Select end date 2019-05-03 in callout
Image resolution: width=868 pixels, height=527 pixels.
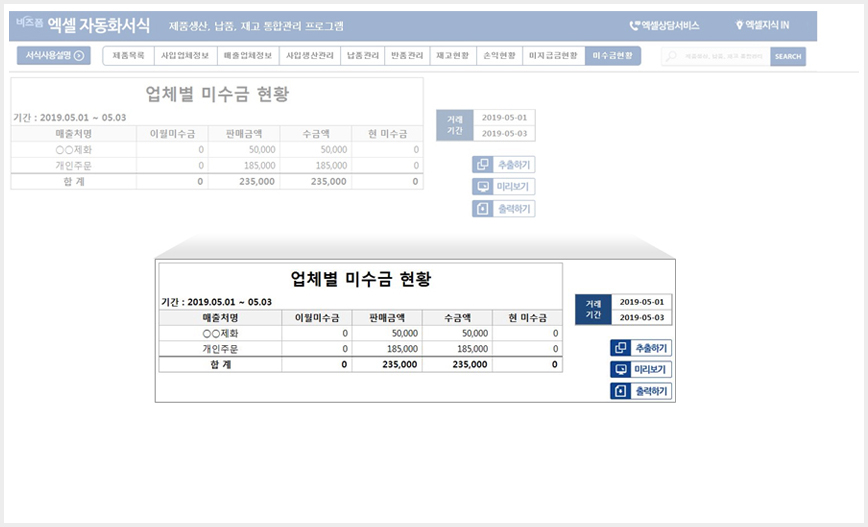[x=642, y=317]
